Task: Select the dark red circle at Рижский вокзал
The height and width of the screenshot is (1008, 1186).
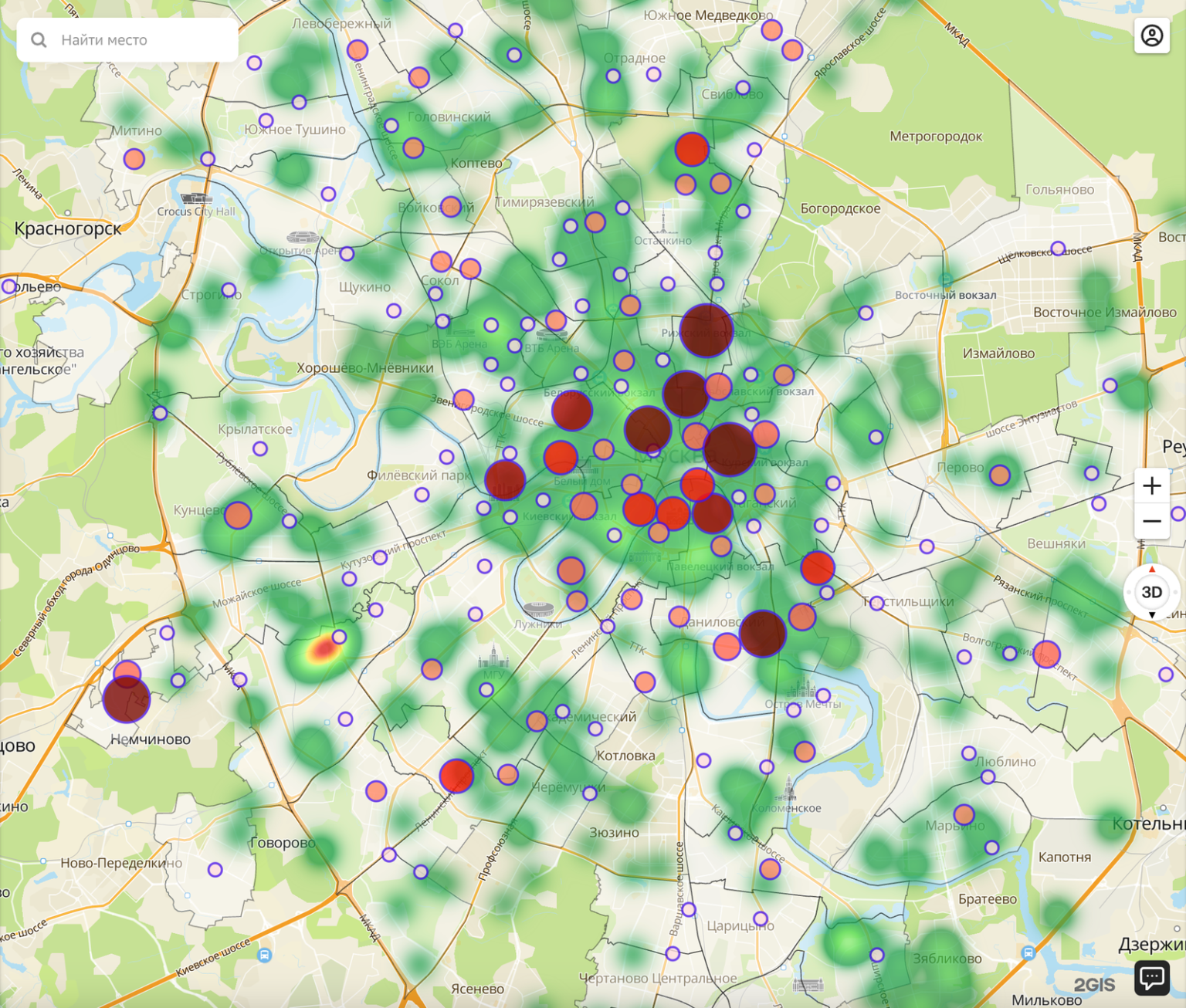Action: pyautogui.click(x=706, y=330)
